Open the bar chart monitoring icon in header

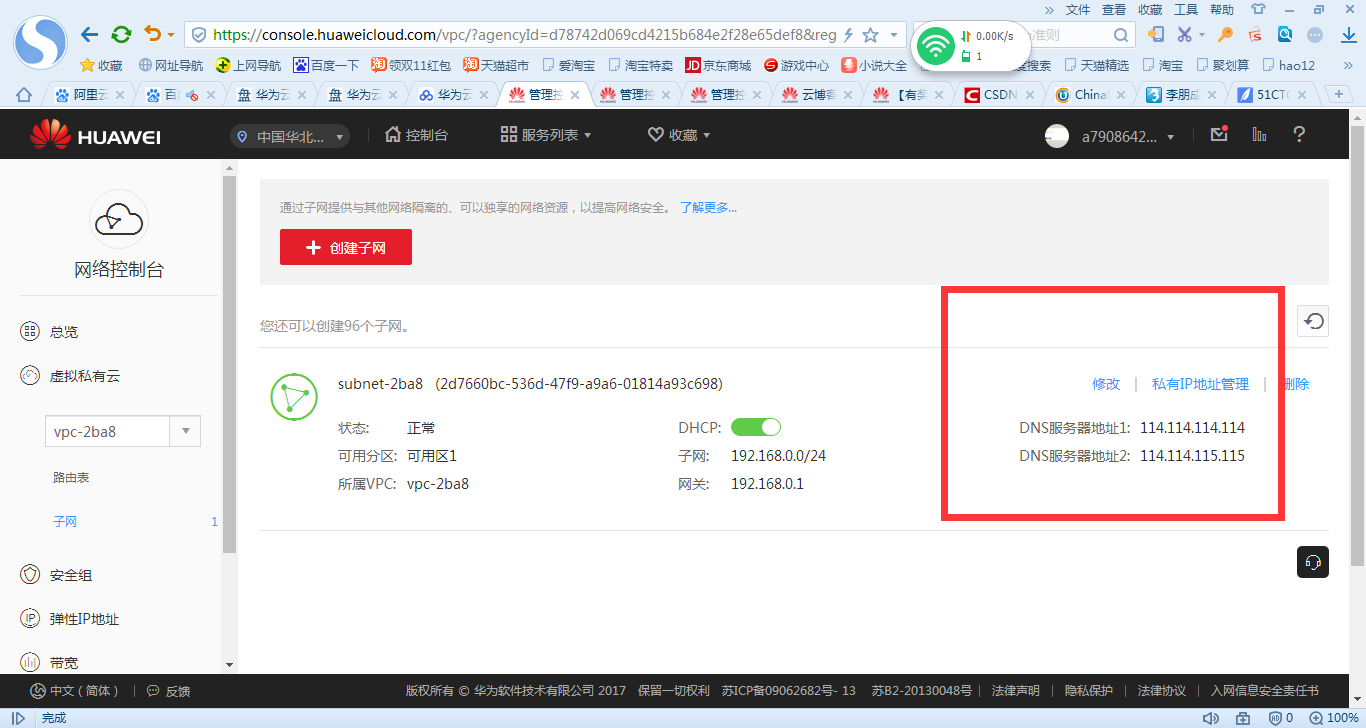pyautogui.click(x=1259, y=134)
